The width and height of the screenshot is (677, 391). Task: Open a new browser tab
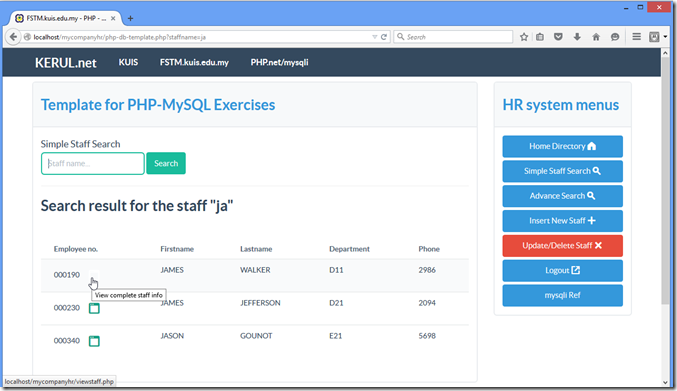point(130,18)
